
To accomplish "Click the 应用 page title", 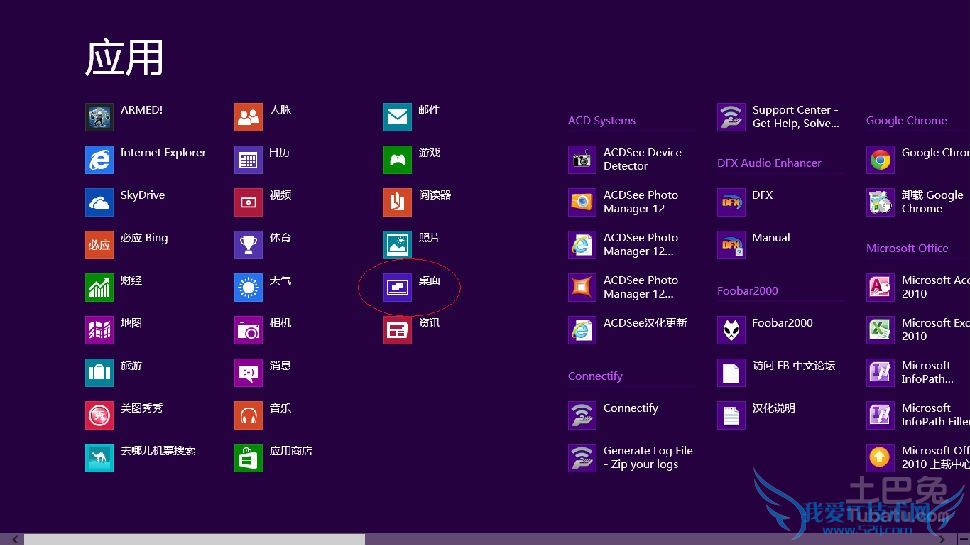I will (124, 58).
